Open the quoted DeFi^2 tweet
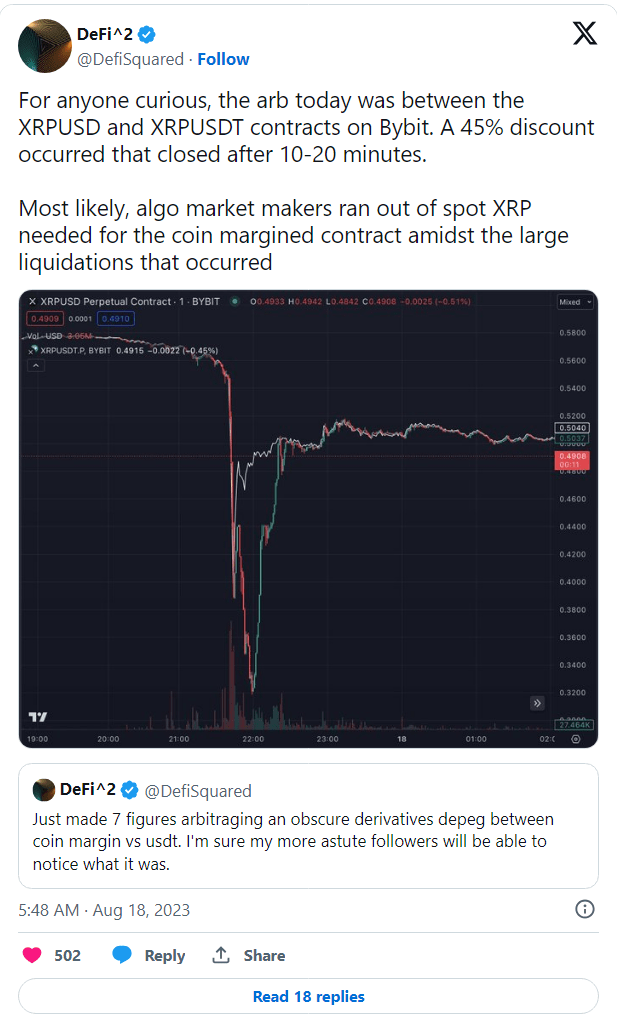This screenshot has height=1016, width=617. [308, 826]
